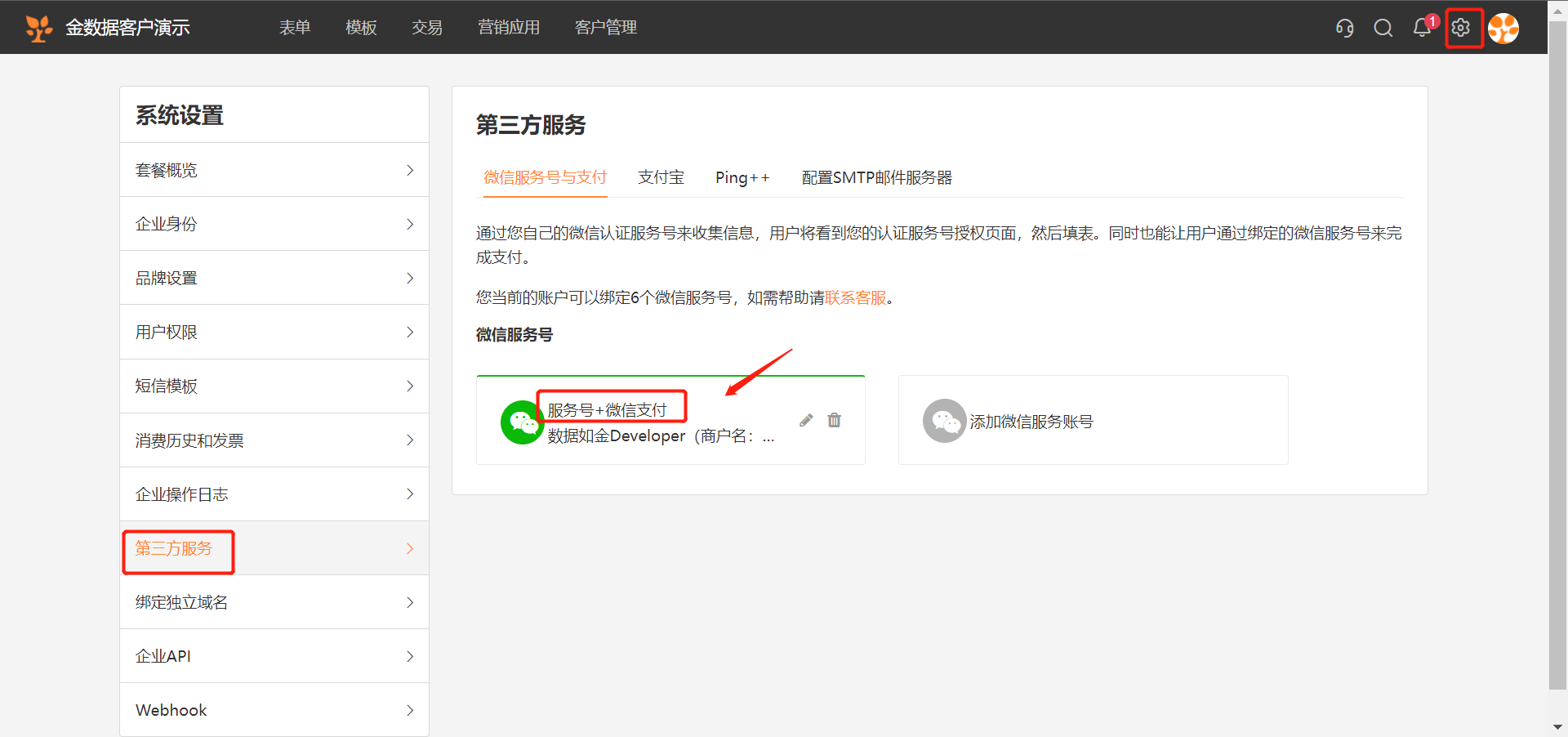Open the settings gear icon
1568x737 pixels.
click(1461, 28)
